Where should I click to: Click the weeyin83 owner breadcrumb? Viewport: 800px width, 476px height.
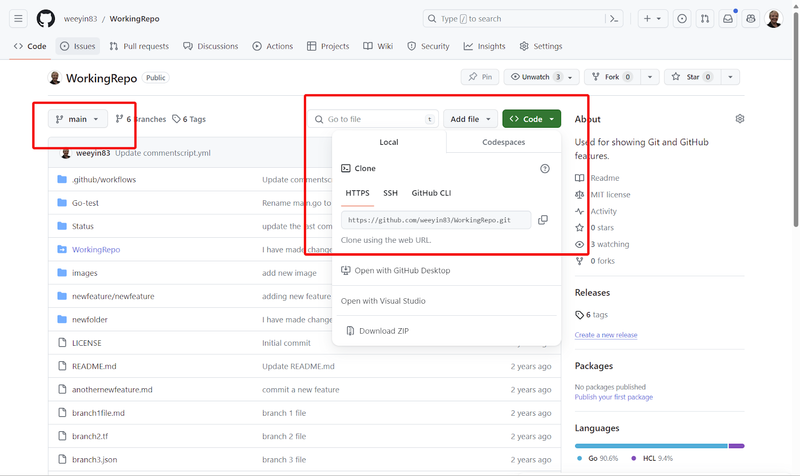[x=80, y=19]
